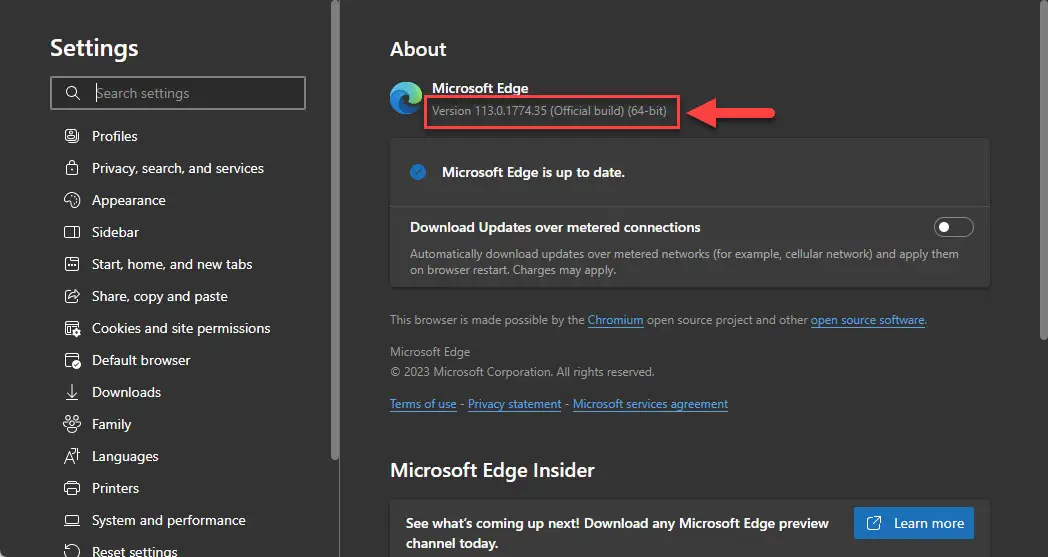This screenshot has height=557, width=1048.
Task: Open Default browser settings
Action: 141,360
